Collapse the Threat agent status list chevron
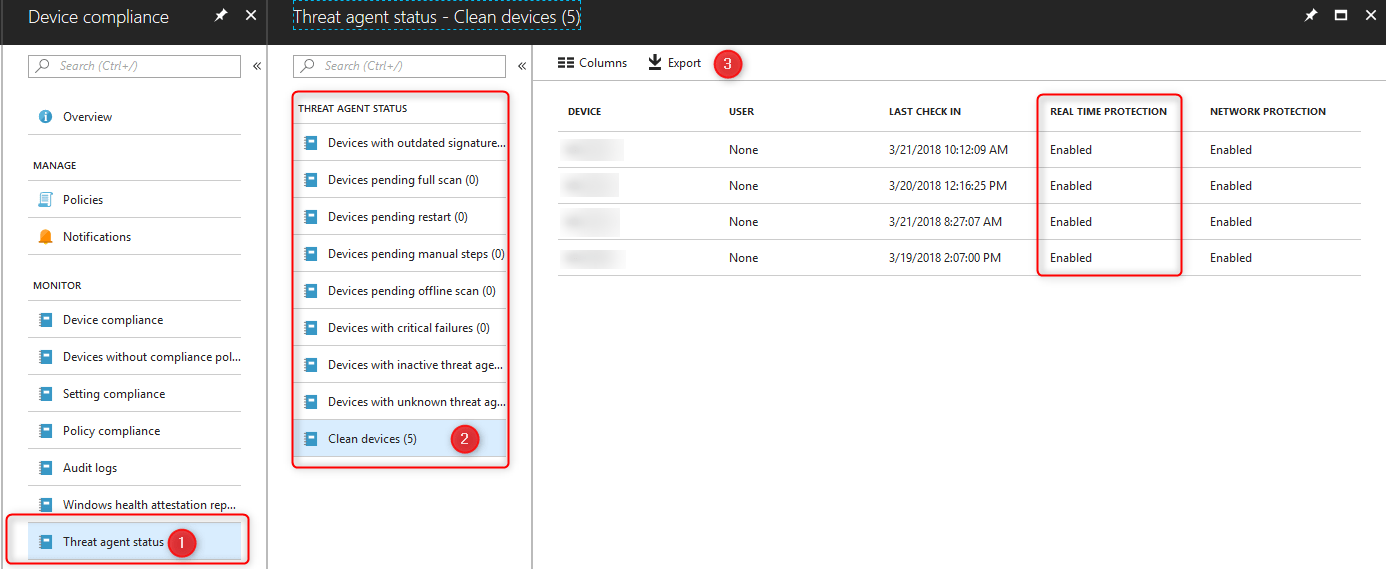The width and height of the screenshot is (1386, 569). 522,66
